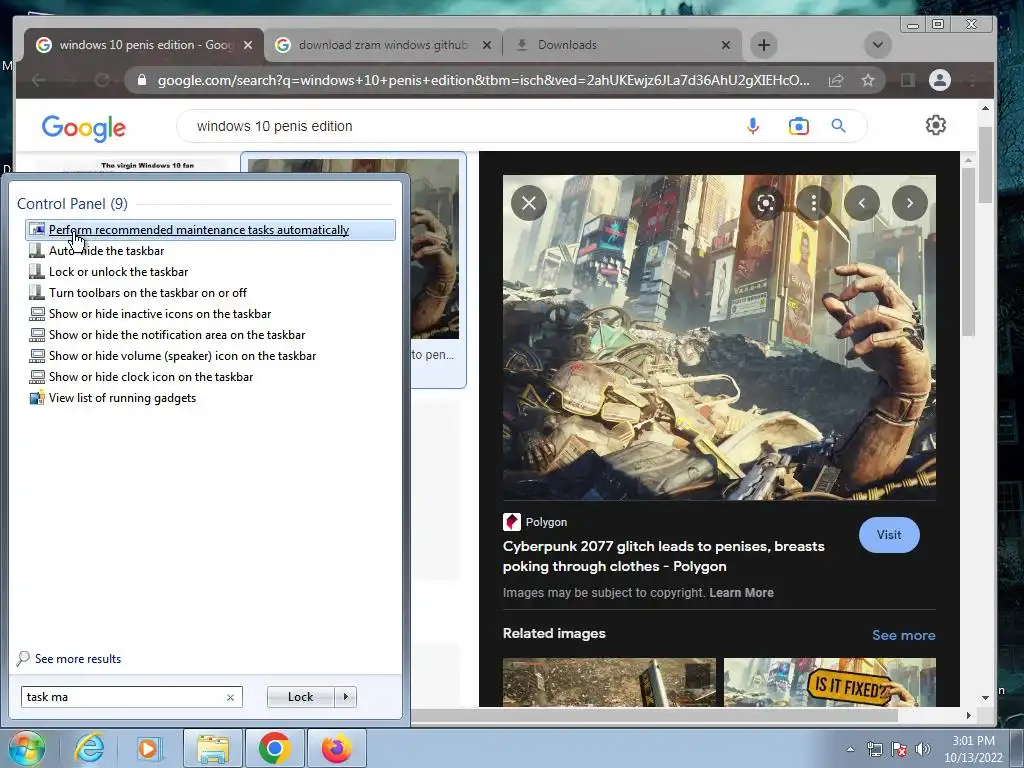Screen dimensions: 1024x768
Task: Clear the Start menu search text
Action: pyautogui.click(x=230, y=697)
